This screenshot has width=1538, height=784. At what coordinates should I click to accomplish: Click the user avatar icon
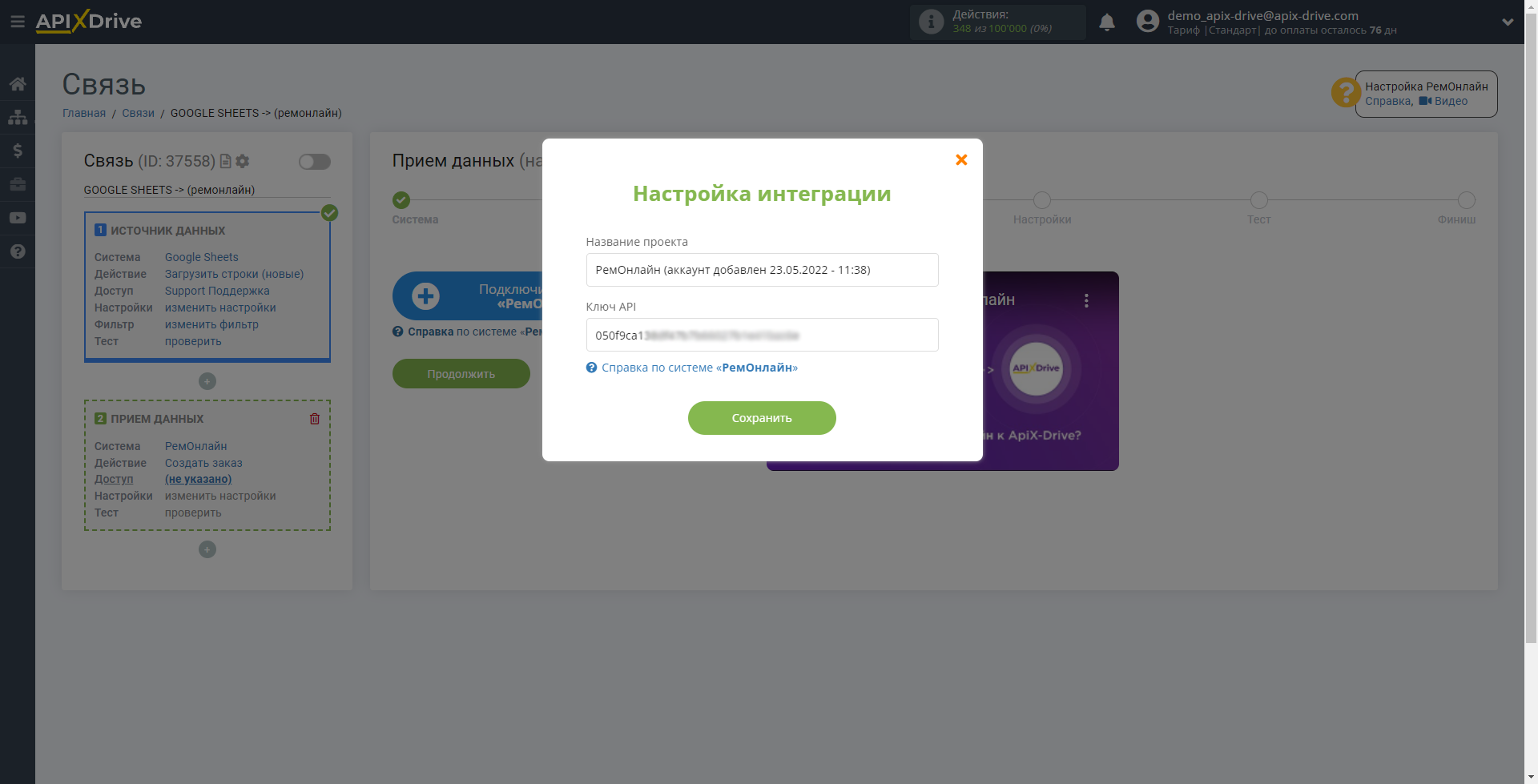tap(1148, 22)
